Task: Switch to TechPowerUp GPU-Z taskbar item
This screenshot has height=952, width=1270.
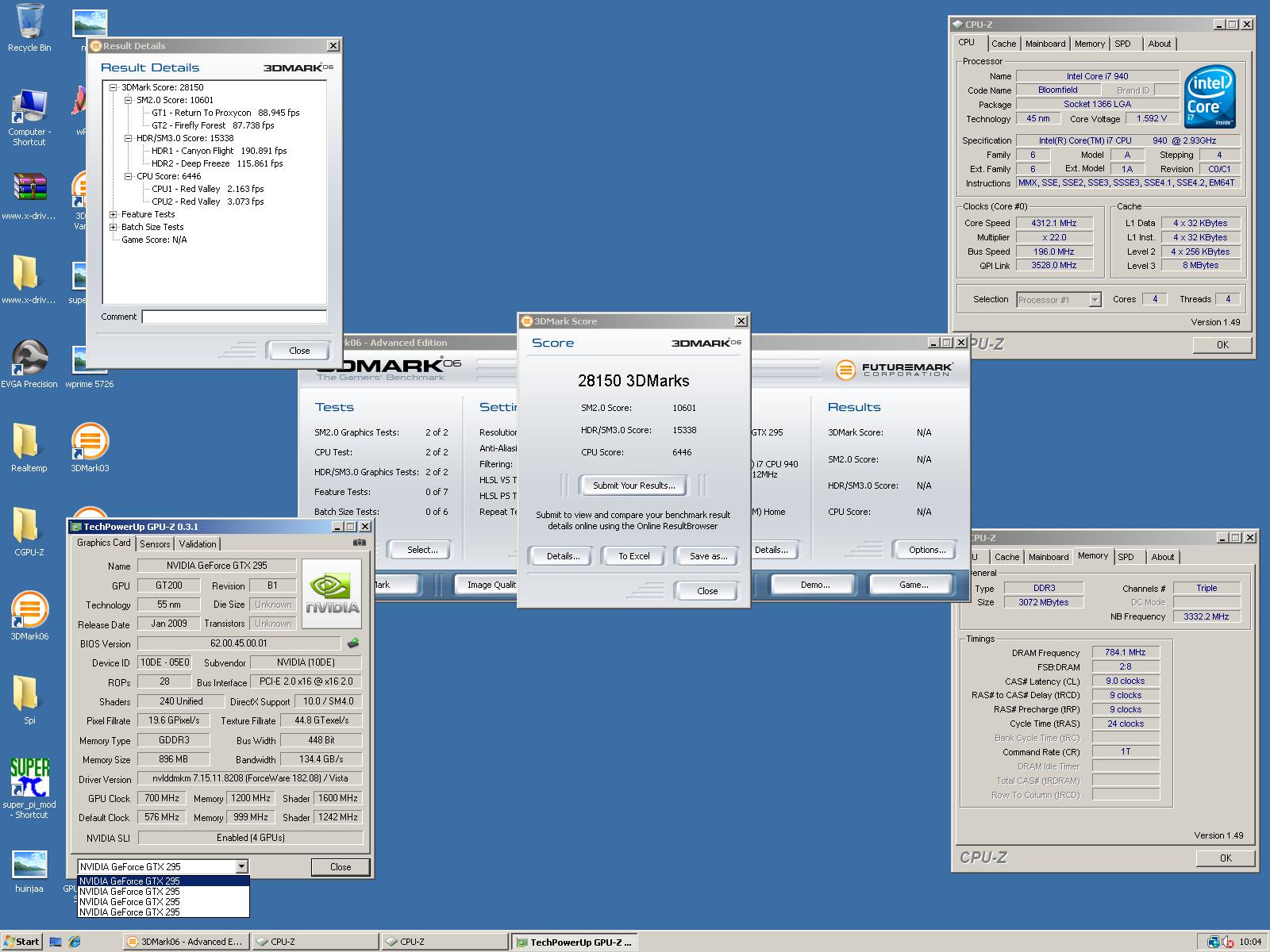Action: 574,942
